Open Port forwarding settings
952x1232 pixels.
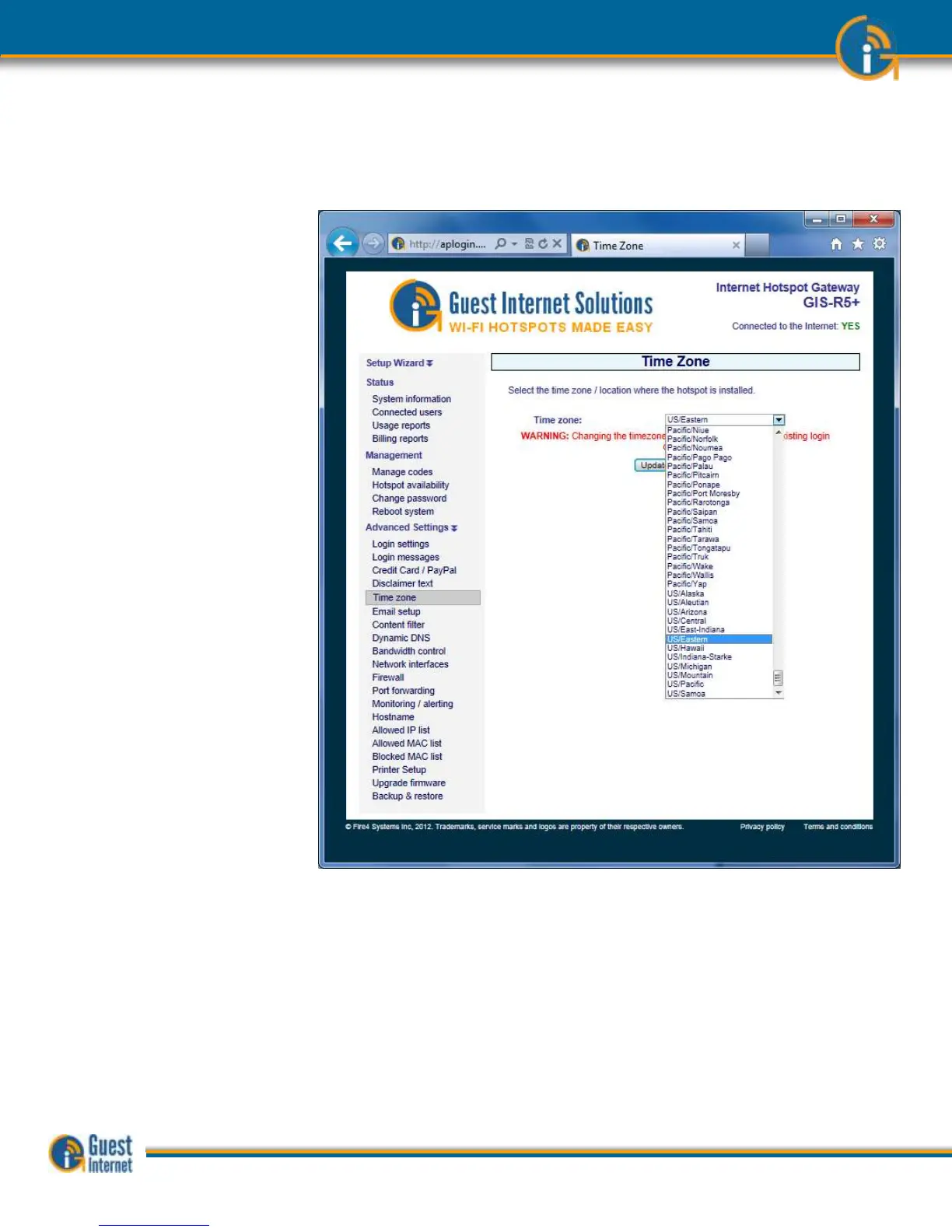point(403,691)
